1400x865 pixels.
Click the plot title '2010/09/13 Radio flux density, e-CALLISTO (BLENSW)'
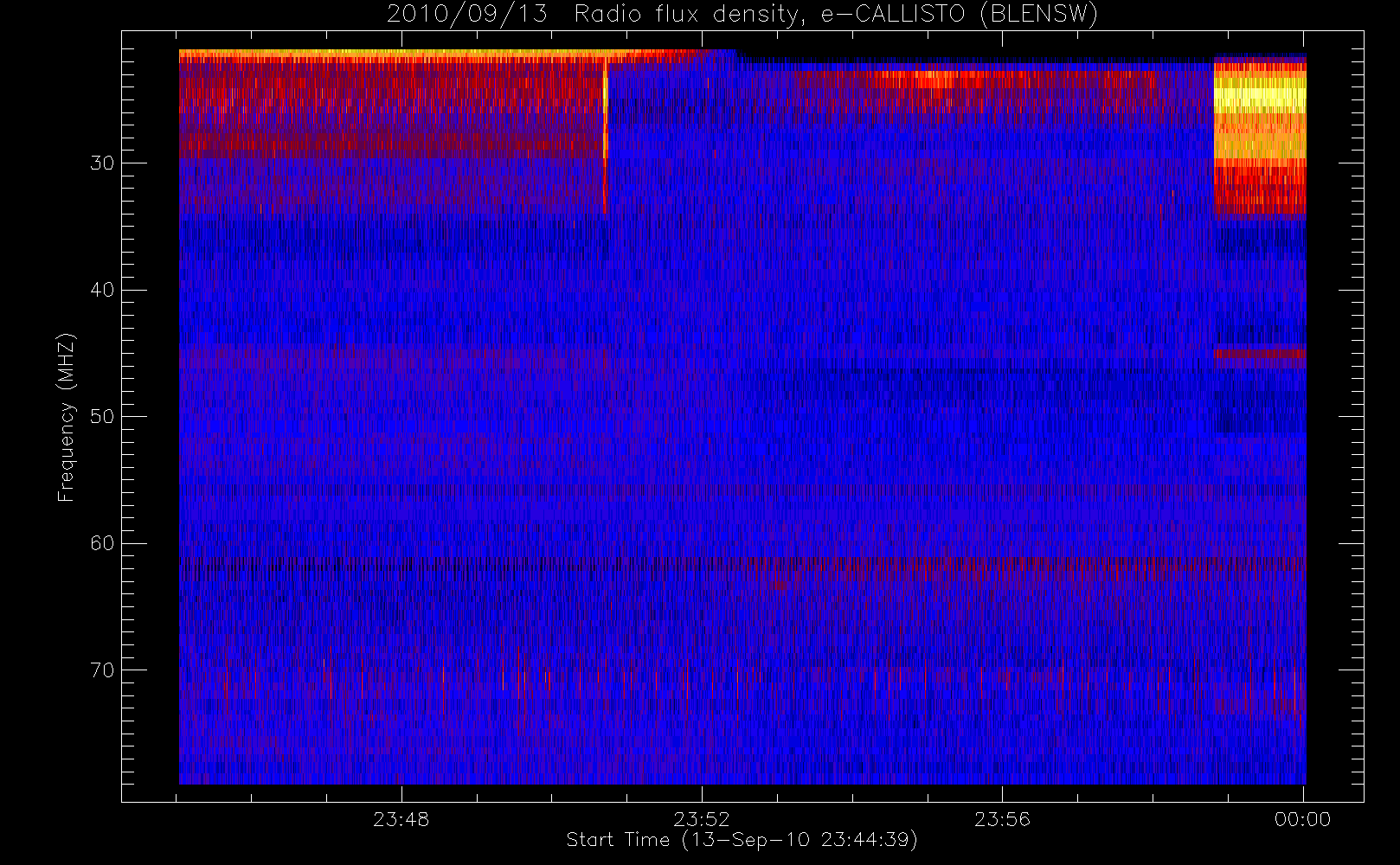coord(742,15)
